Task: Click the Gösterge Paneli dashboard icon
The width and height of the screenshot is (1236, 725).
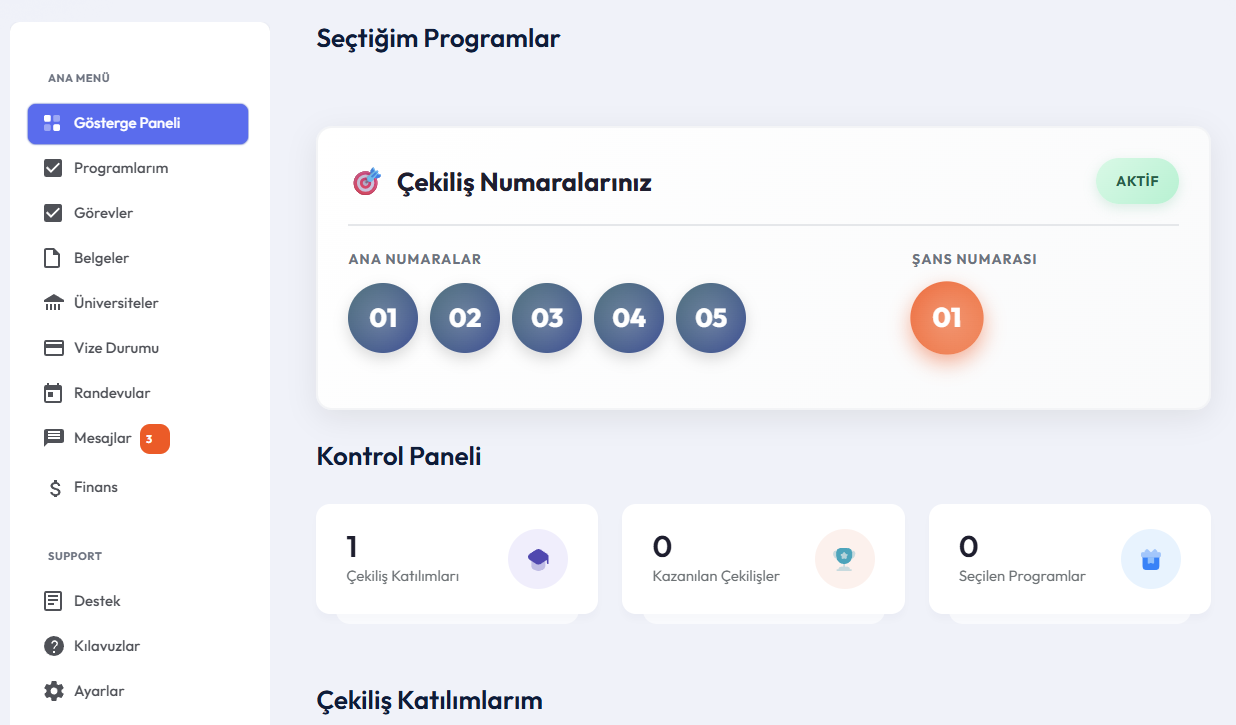Action: click(x=52, y=123)
